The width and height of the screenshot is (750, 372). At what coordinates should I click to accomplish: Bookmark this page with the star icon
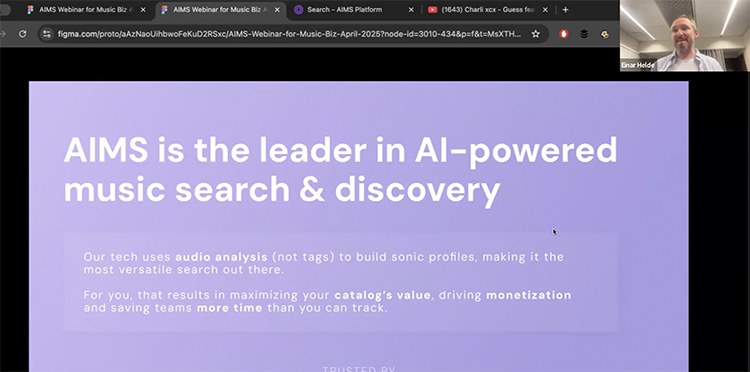(536, 34)
